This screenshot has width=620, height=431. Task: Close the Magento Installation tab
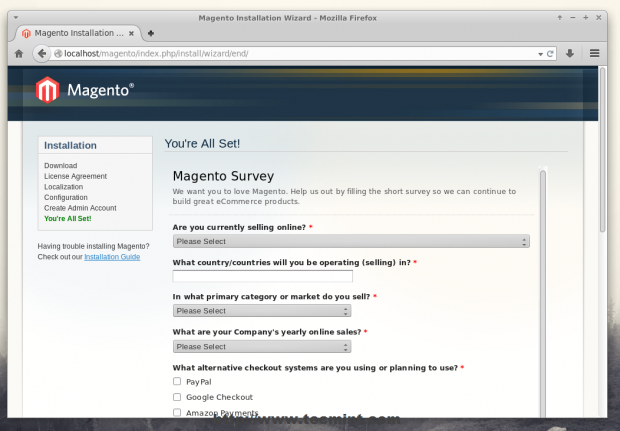coord(131,34)
